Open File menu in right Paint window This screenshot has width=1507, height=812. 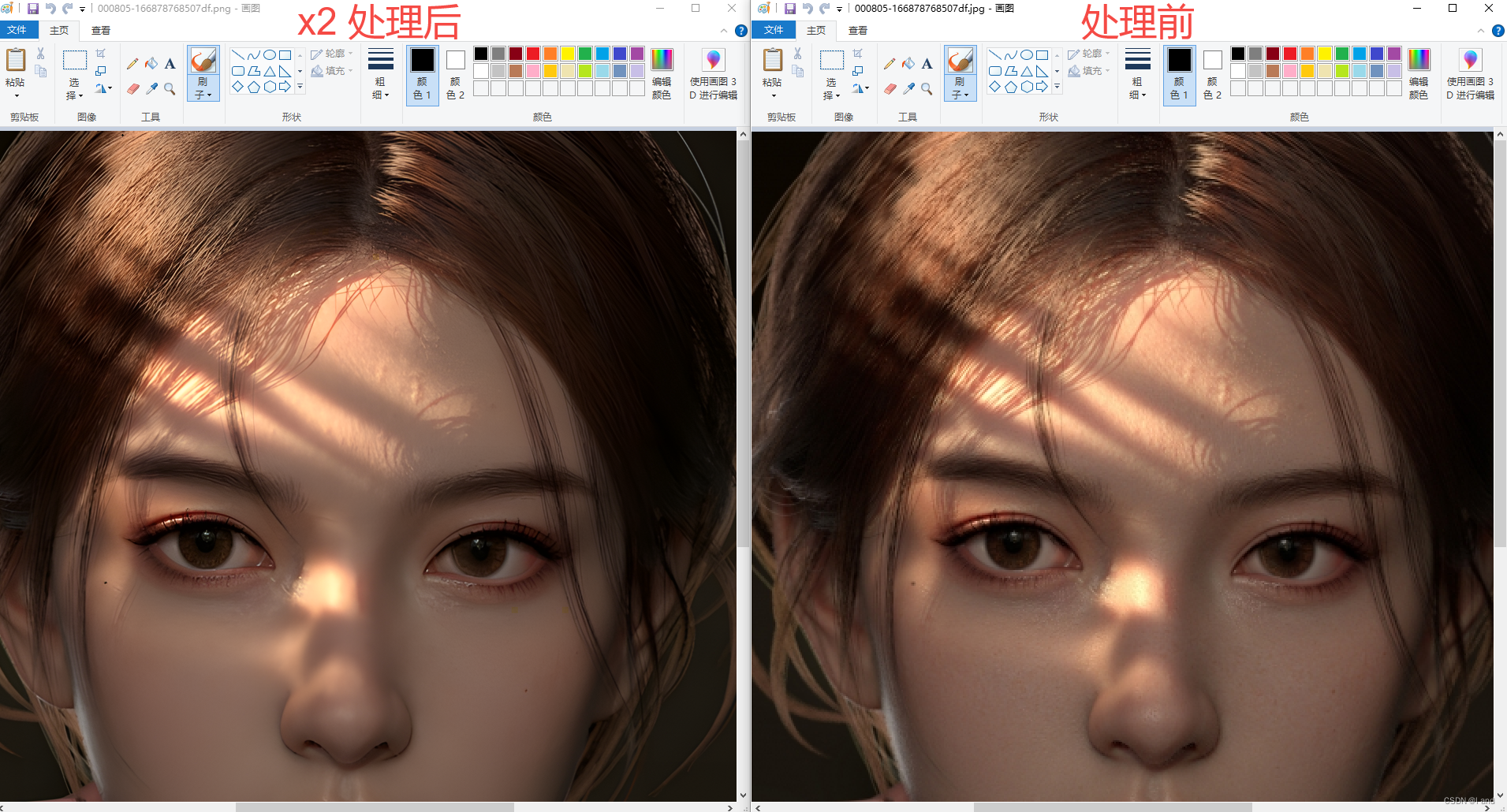(774, 30)
